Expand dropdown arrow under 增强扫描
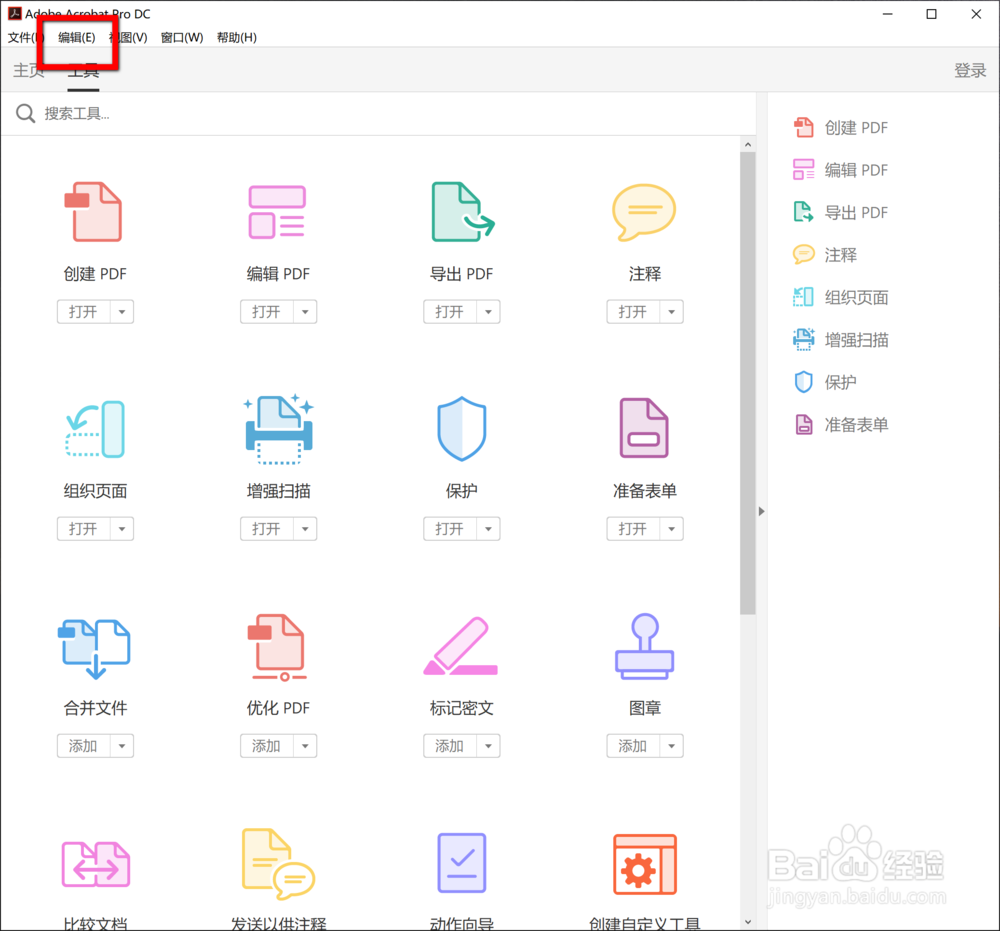The height and width of the screenshot is (931, 1000). (305, 529)
